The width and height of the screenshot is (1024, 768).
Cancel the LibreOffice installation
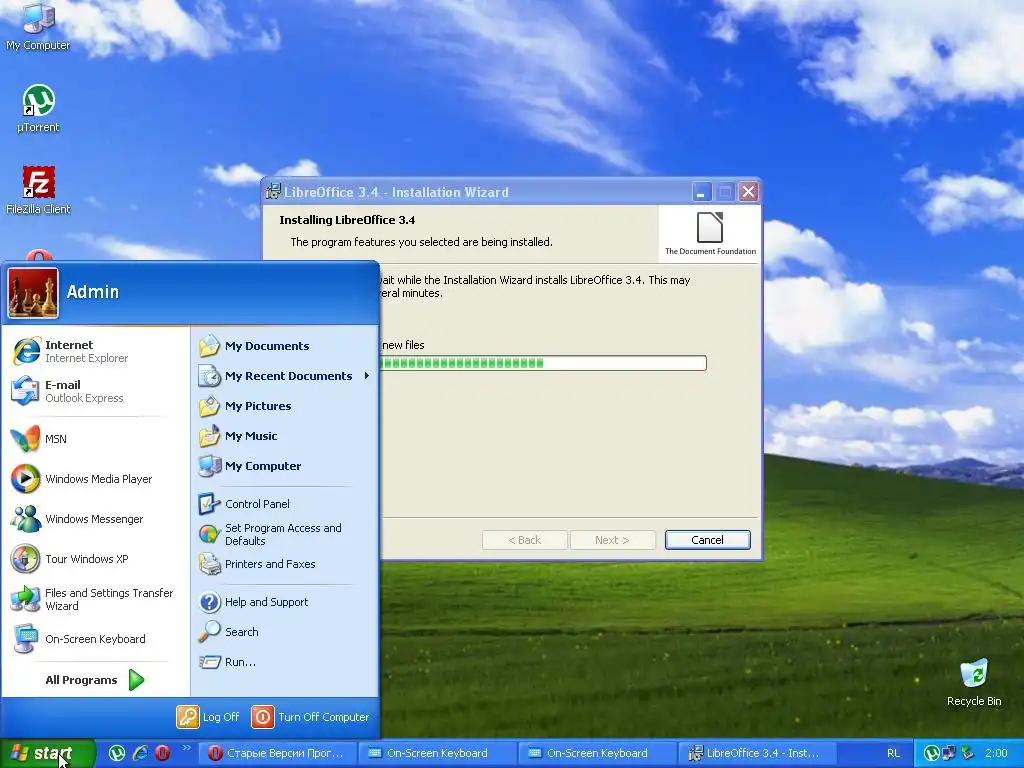click(x=707, y=540)
